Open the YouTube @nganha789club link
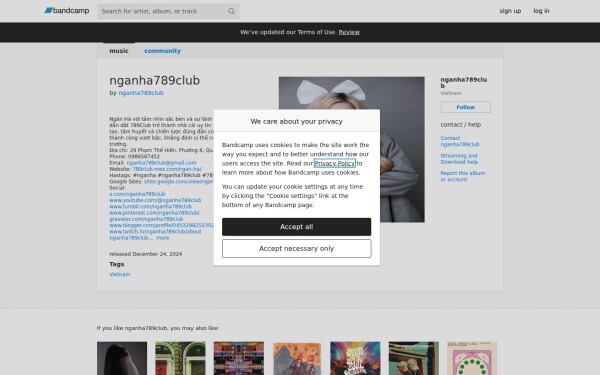Viewport: 600px width, 375px height. click(x=155, y=200)
